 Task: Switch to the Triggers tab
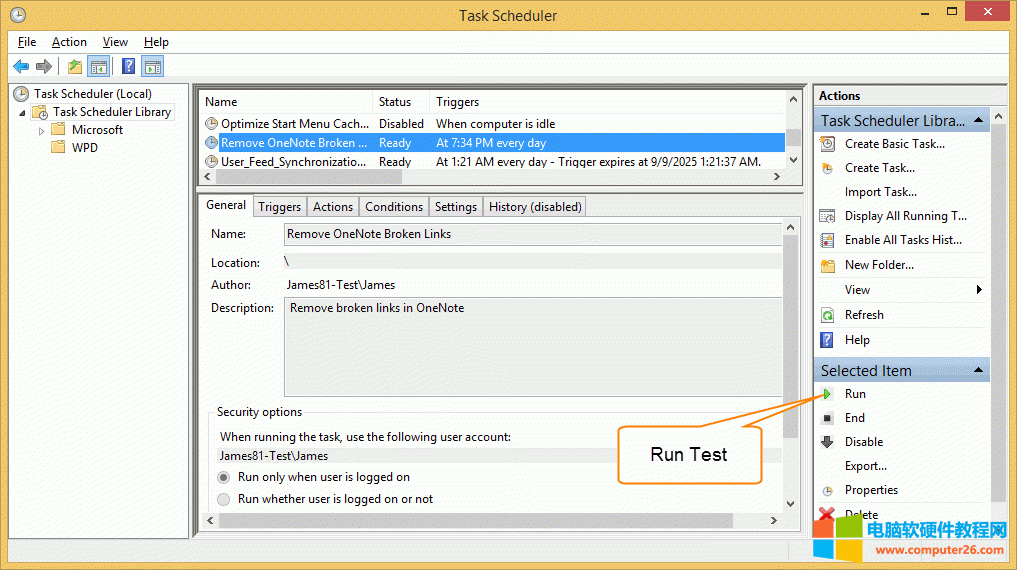tap(279, 207)
